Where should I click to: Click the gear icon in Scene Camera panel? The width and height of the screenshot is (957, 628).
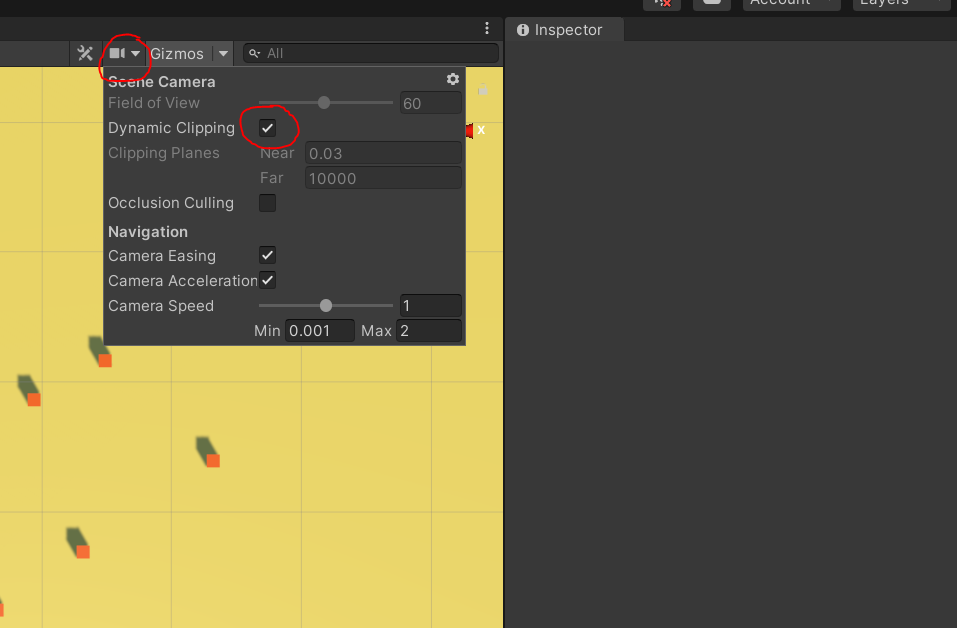click(x=452, y=79)
